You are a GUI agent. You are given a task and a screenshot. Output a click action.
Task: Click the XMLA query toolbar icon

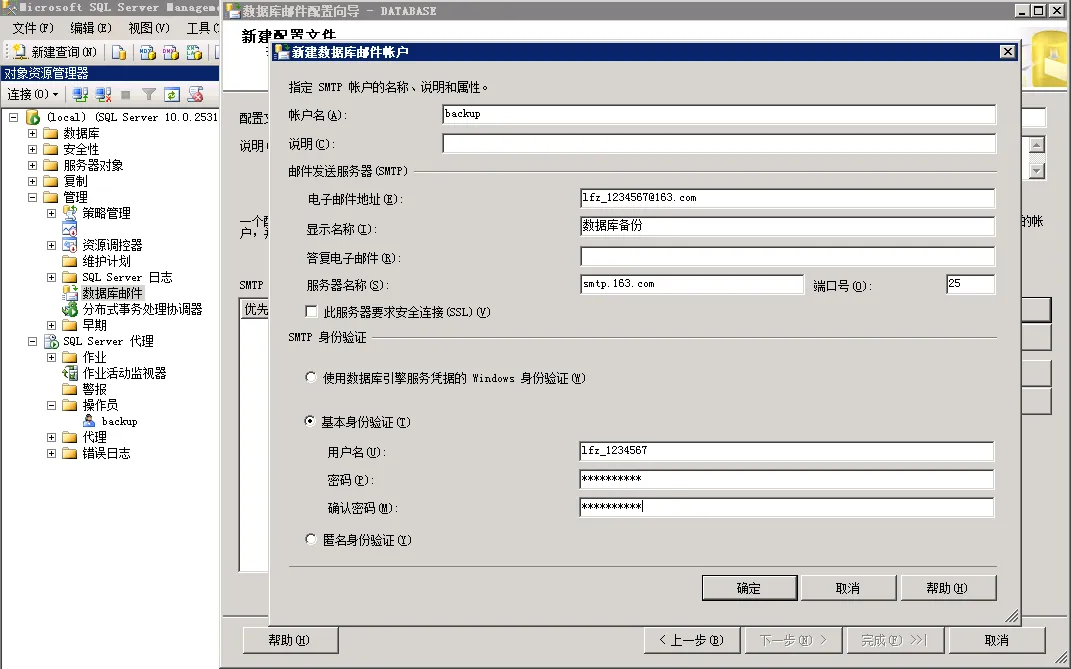(194, 53)
